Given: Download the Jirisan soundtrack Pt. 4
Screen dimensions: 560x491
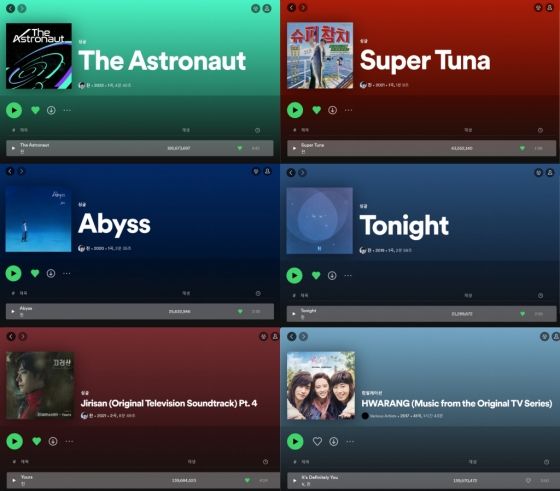Looking at the screenshot, I should pyautogui.click(x=53, y=441).
